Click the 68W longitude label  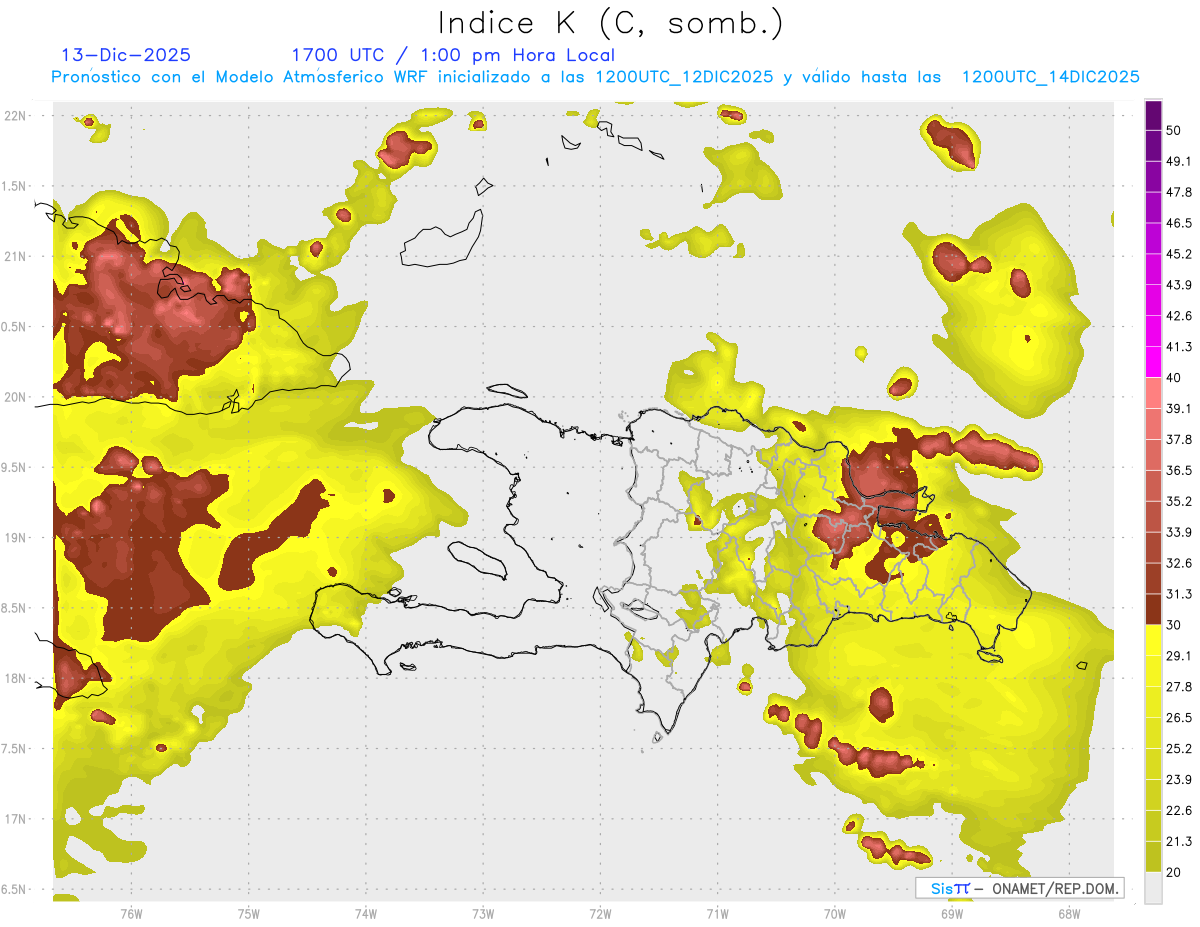coord(1069,914)
